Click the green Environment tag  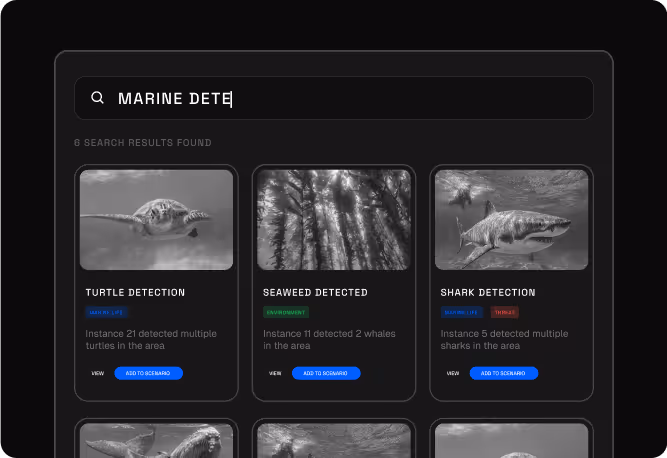pyautogui.click(x=286, y=312)
